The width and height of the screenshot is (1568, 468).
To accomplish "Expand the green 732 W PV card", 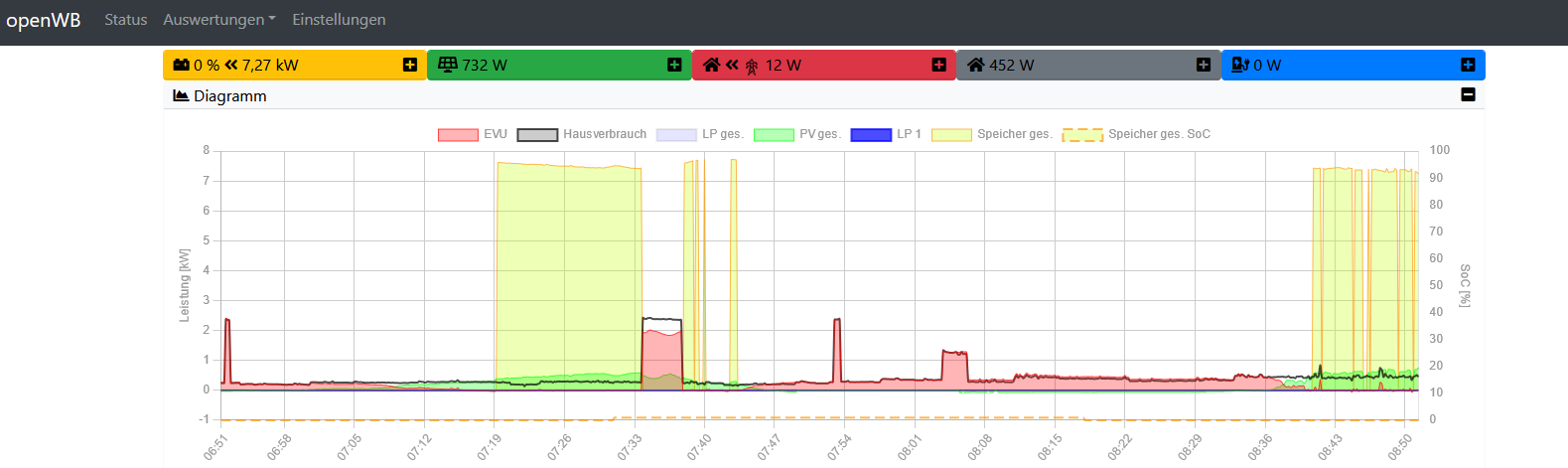I will tap(674, 65).
